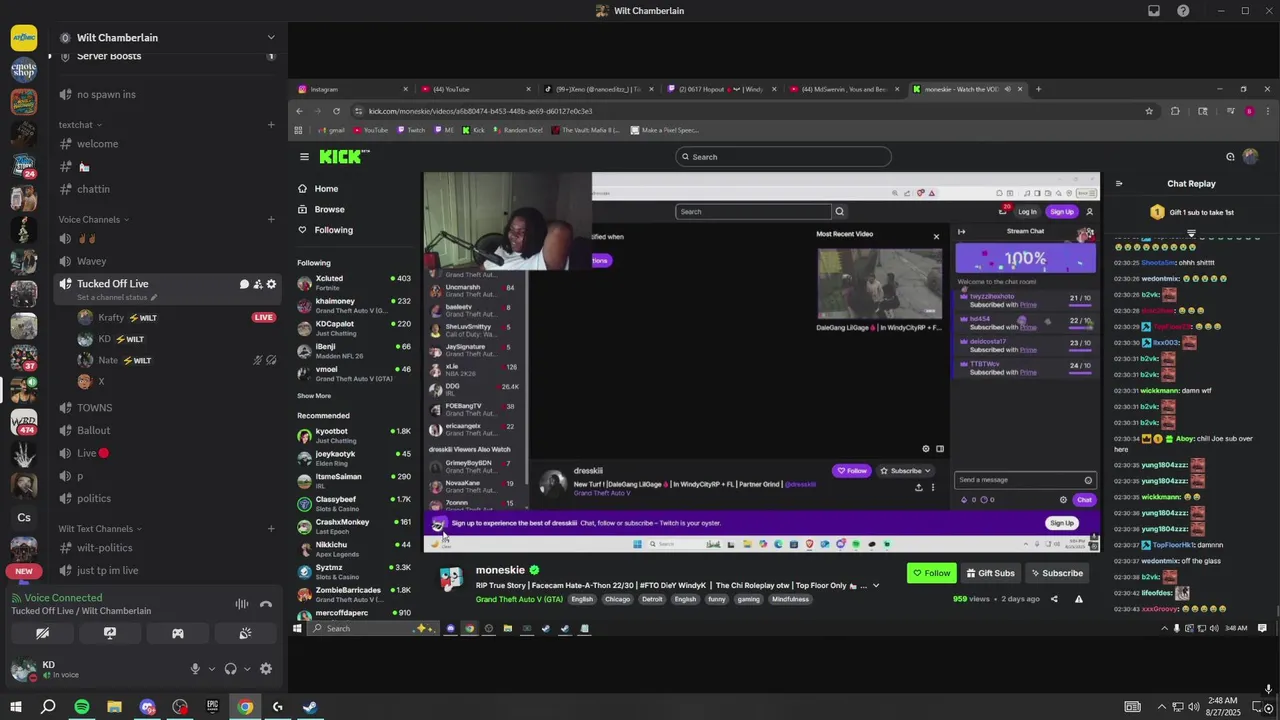Open Xcluted channel in Following list

355,282
